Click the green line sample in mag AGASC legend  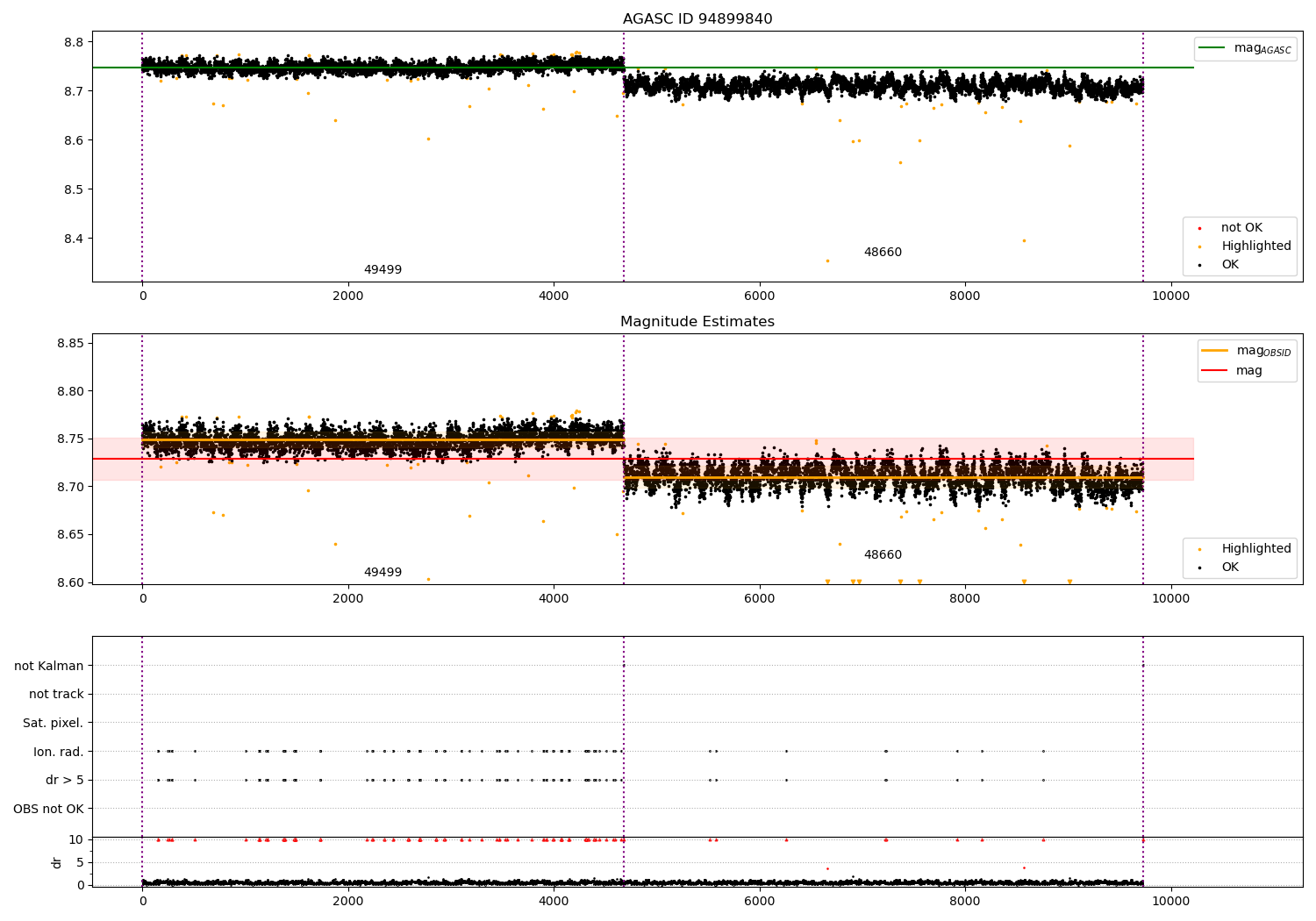tap(1212, 48)
